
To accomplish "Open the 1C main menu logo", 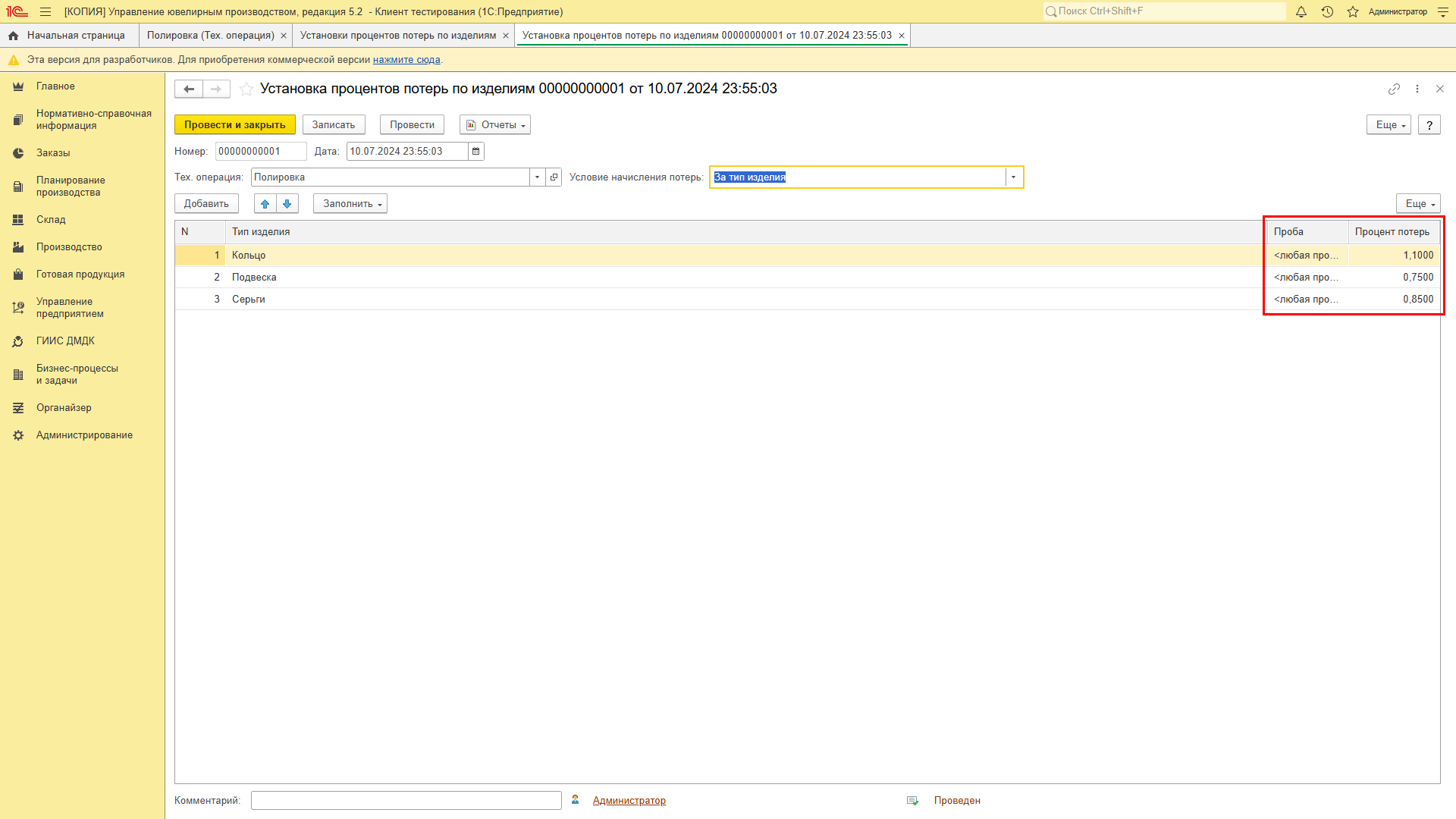I will click(17, 11).
